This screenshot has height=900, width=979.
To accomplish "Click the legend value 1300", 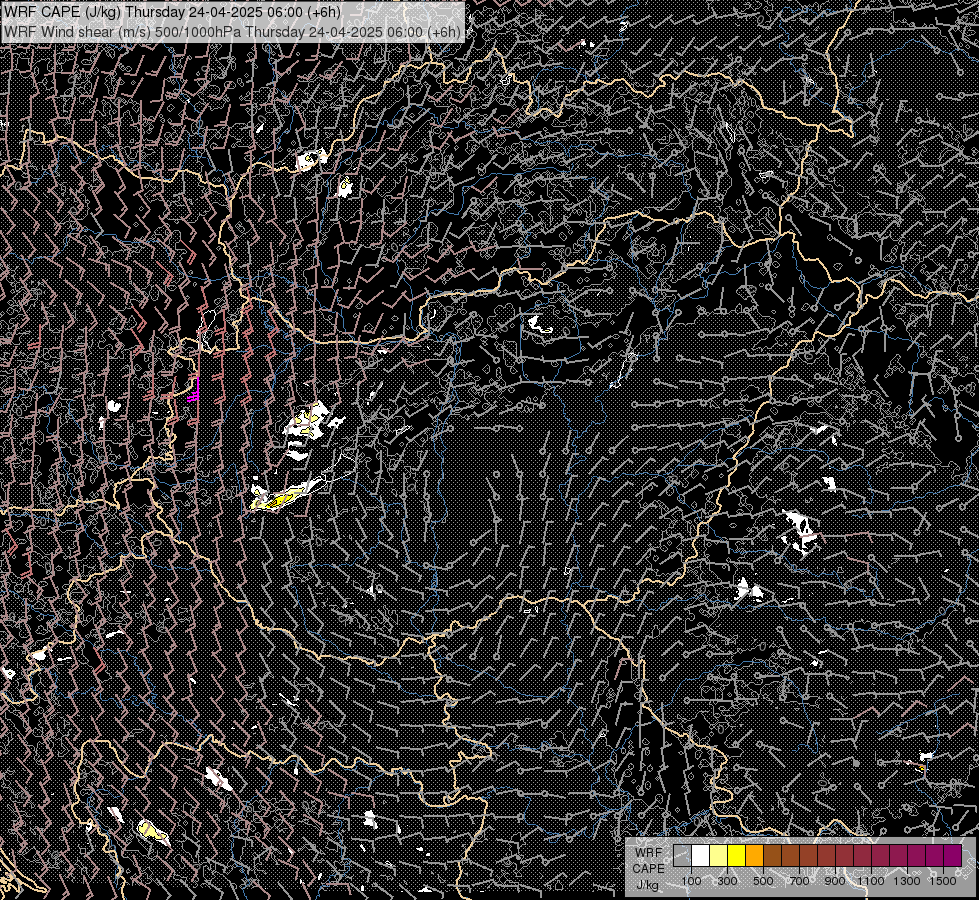I will pos(907,881).
